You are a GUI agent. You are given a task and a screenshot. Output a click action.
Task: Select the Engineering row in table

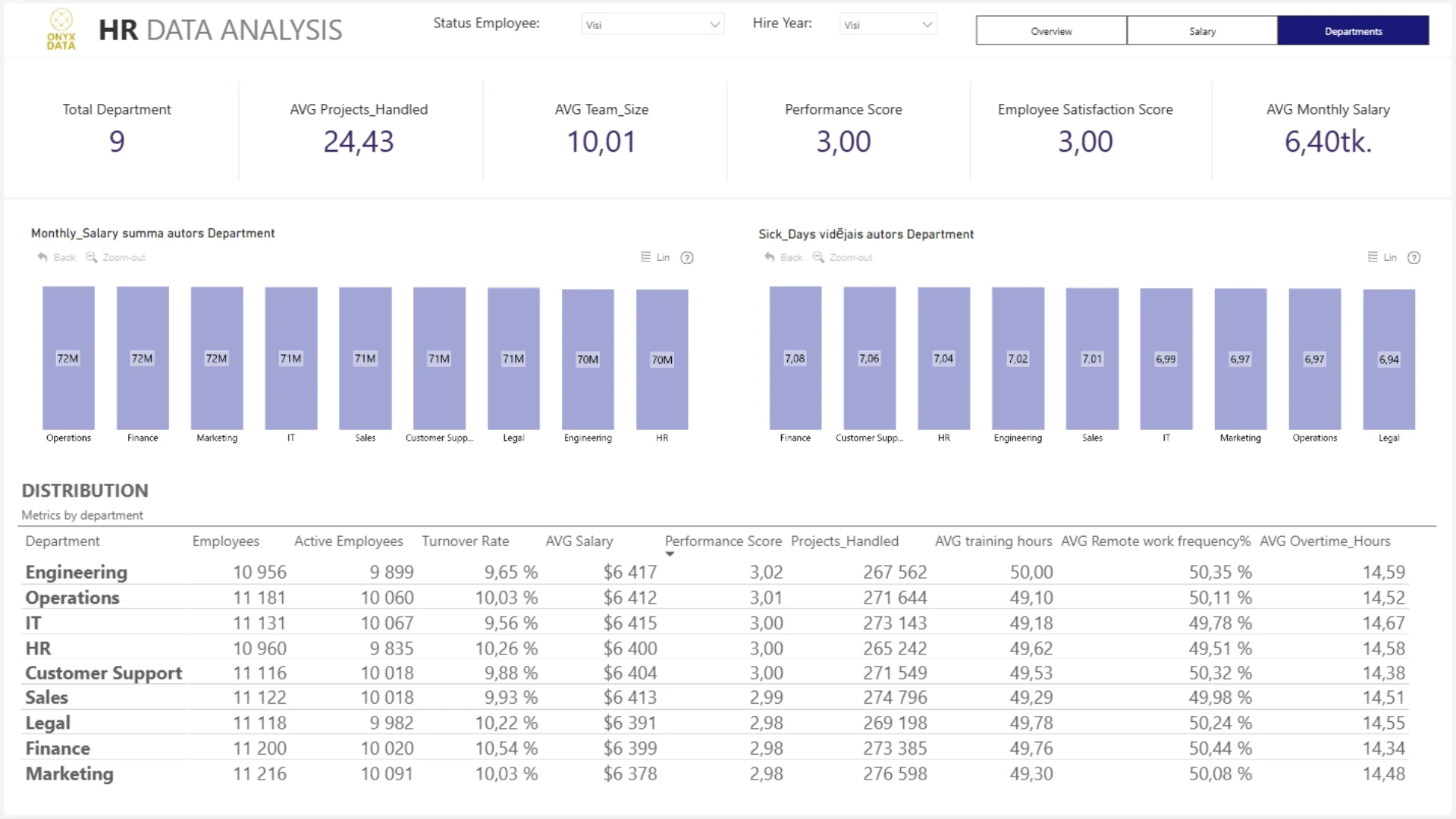click(x=76, y=573)
